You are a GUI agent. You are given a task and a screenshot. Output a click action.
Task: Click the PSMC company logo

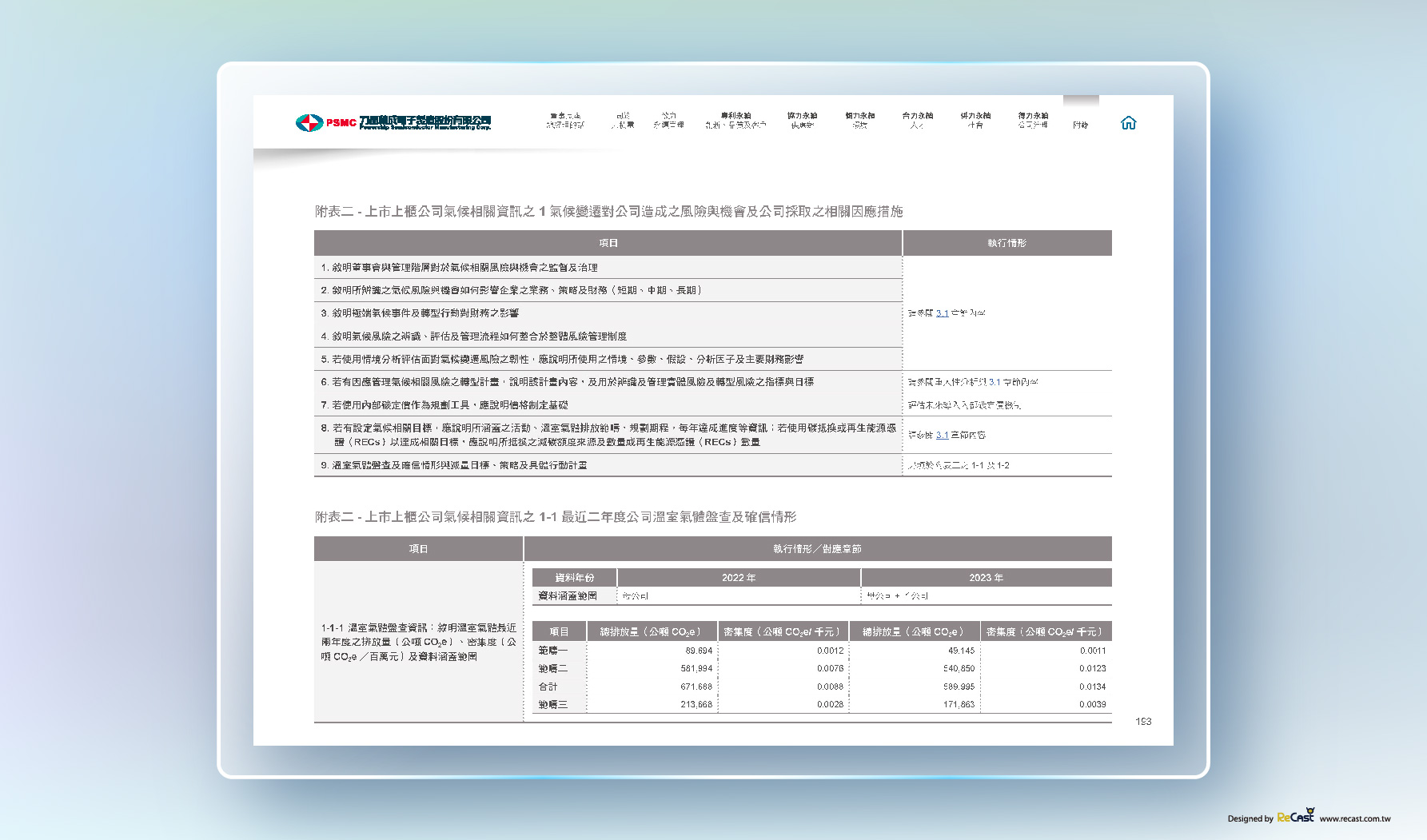393,122
